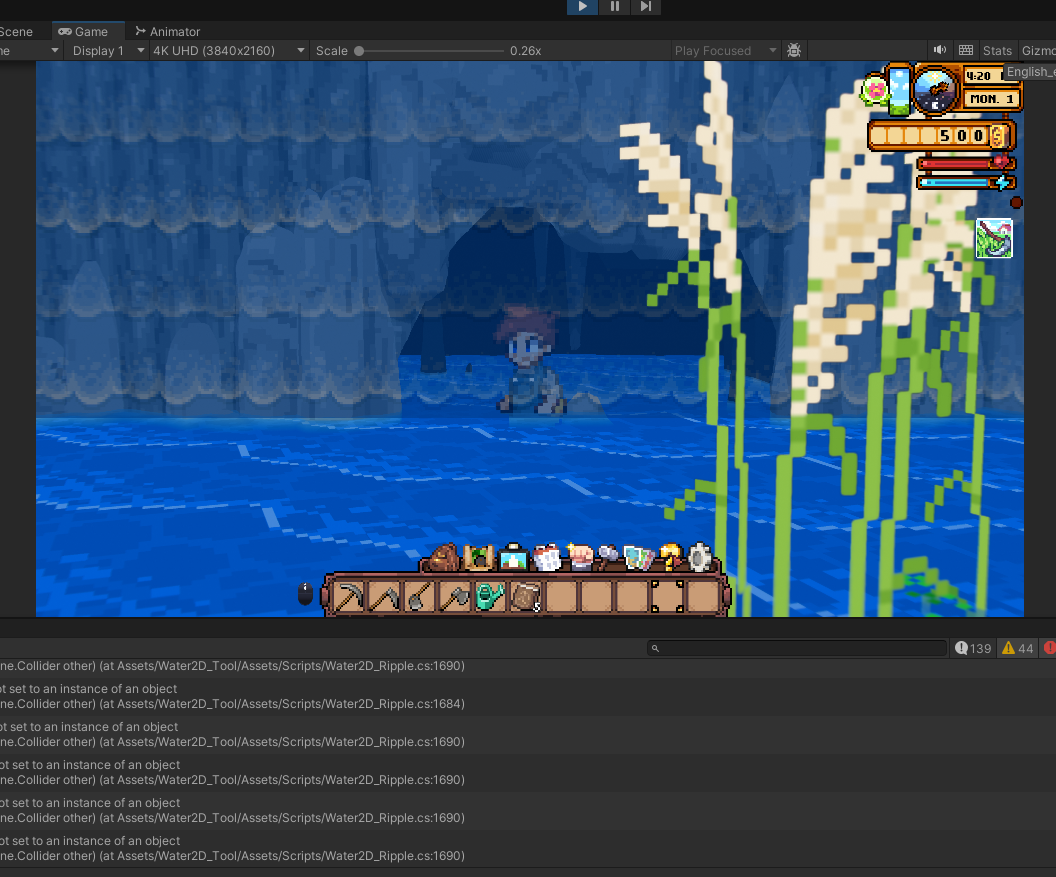Select the watering can in the hotbar
Image resolution: width=1056 pixels, height=877 pixels.
(490, 597)
